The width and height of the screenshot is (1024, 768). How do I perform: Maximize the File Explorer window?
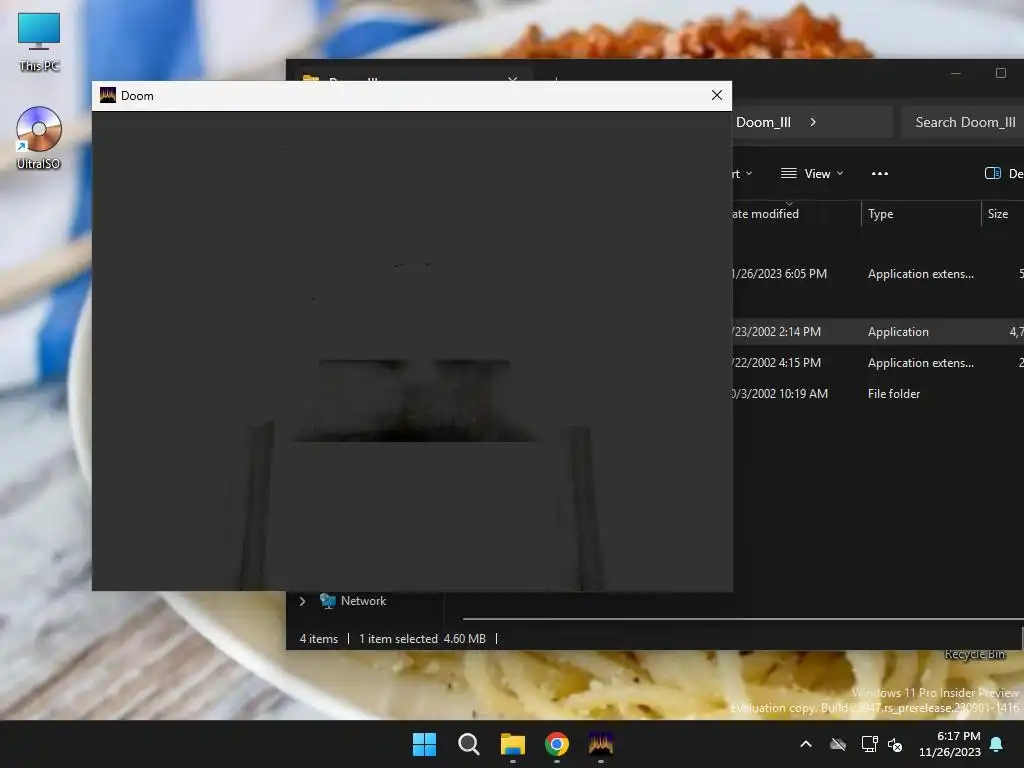(1000, 73)
